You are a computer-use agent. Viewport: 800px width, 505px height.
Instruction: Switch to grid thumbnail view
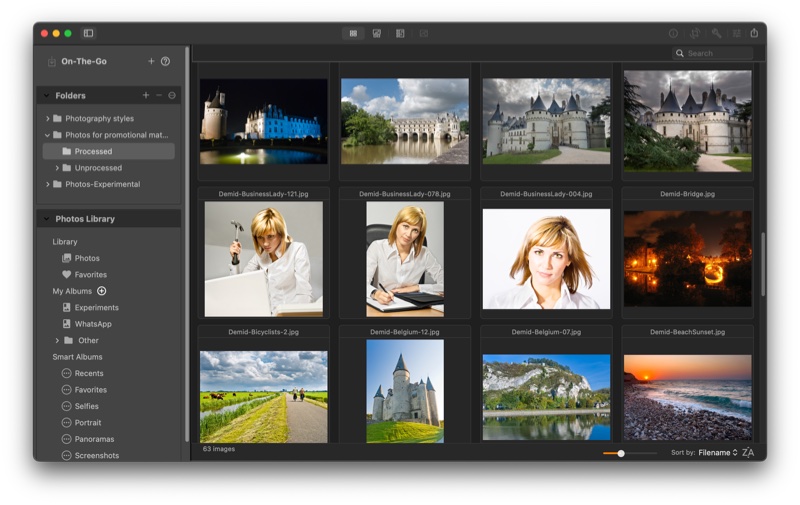(353, 33)
